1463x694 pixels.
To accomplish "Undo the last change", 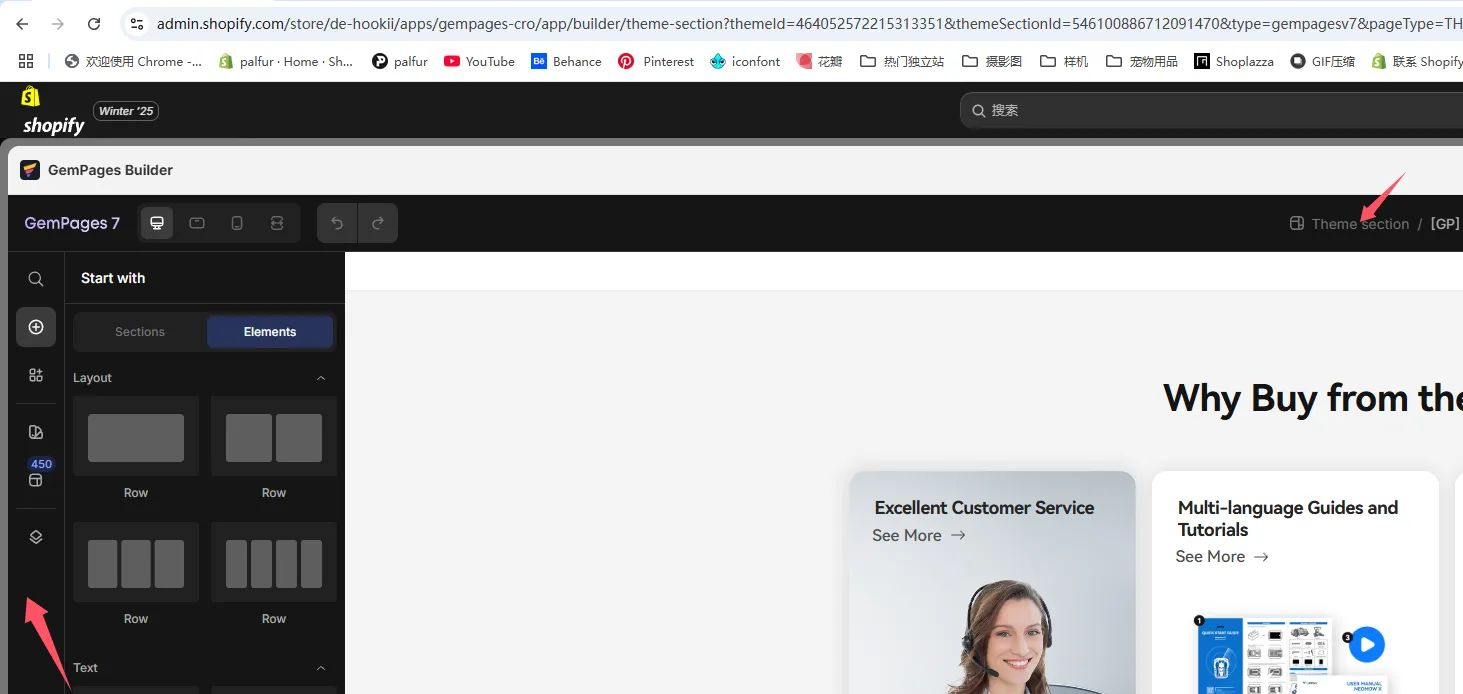I will tap(337, 223).
